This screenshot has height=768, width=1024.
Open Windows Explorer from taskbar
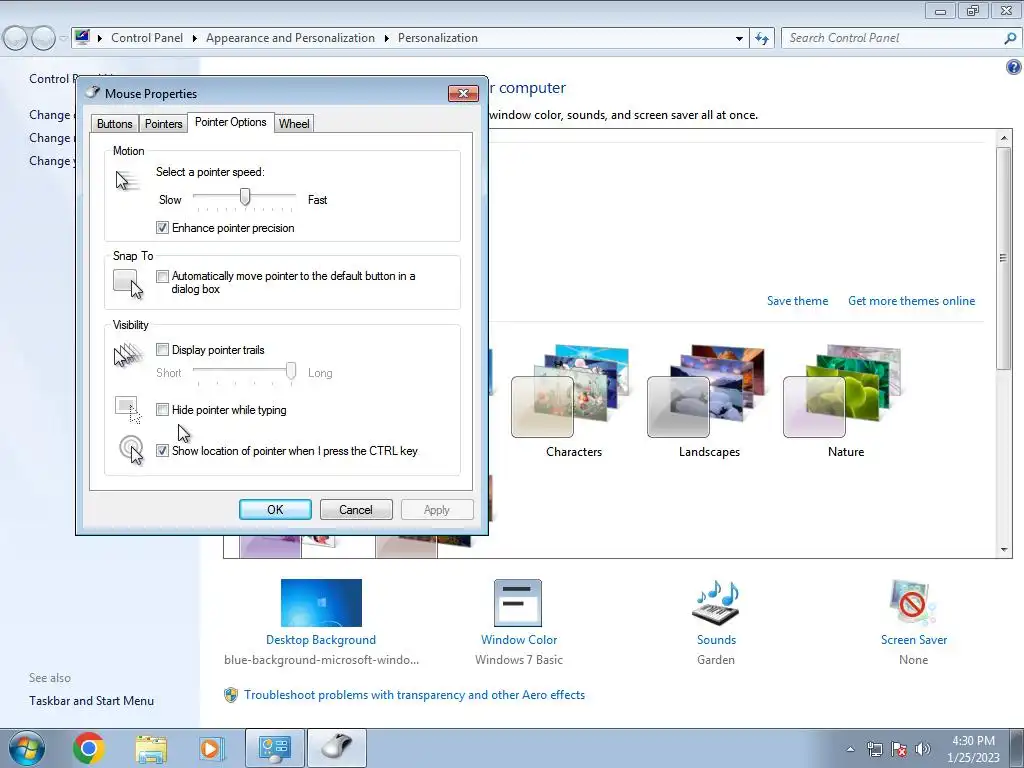(151, 749)
